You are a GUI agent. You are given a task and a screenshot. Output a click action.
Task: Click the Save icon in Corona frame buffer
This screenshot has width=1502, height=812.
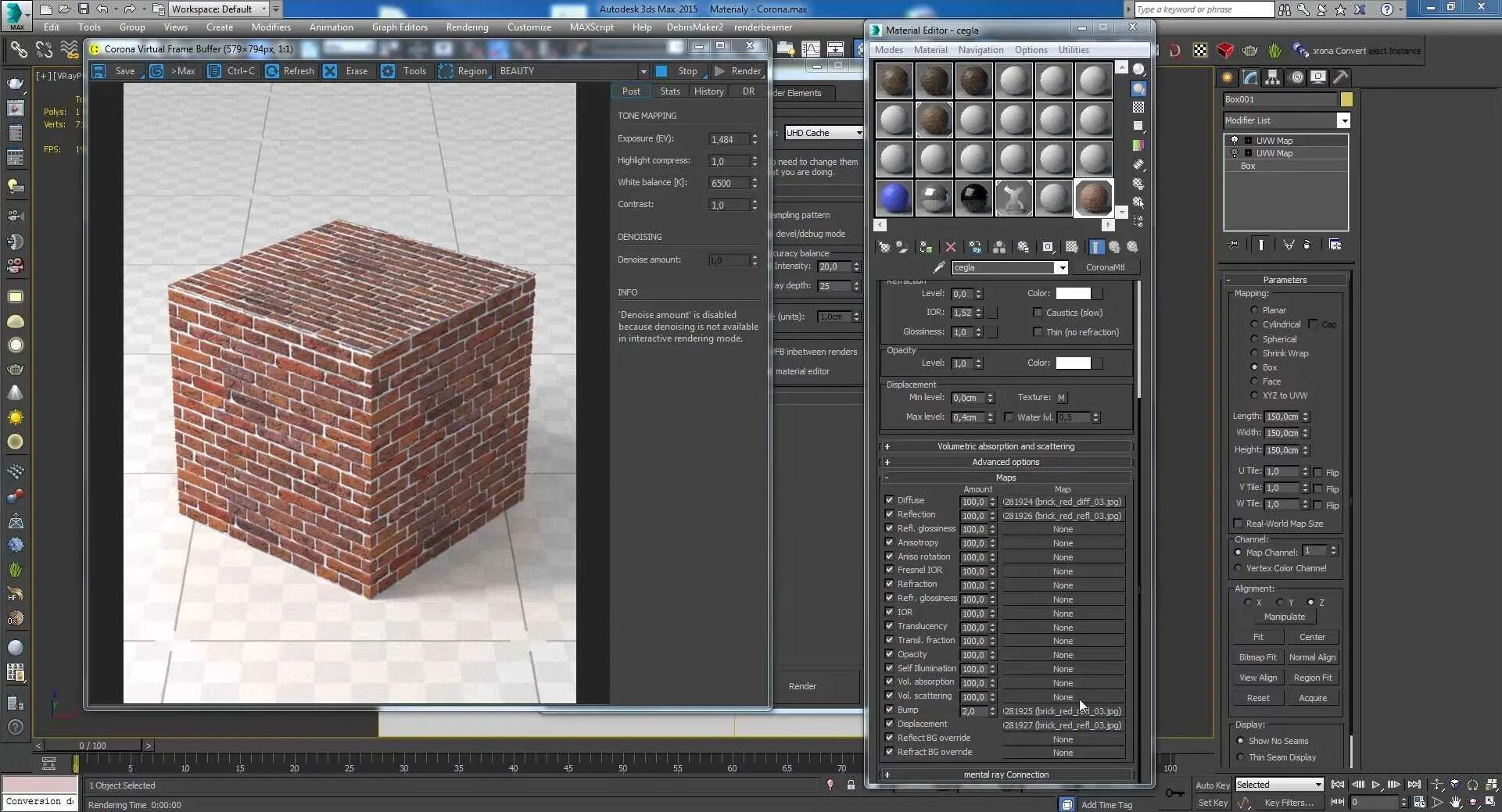[x=99, y=71]
